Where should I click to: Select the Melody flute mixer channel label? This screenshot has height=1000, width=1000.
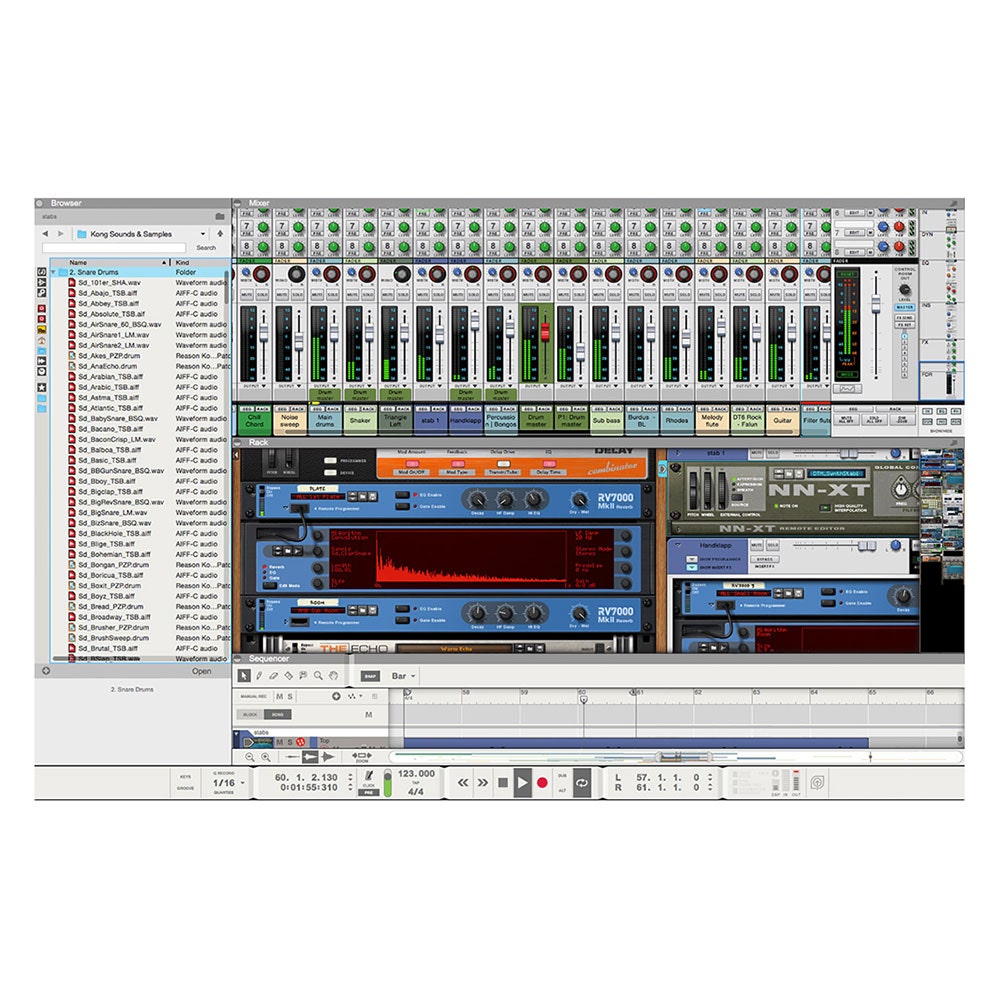pyautogui.click(x=712, y=420)
